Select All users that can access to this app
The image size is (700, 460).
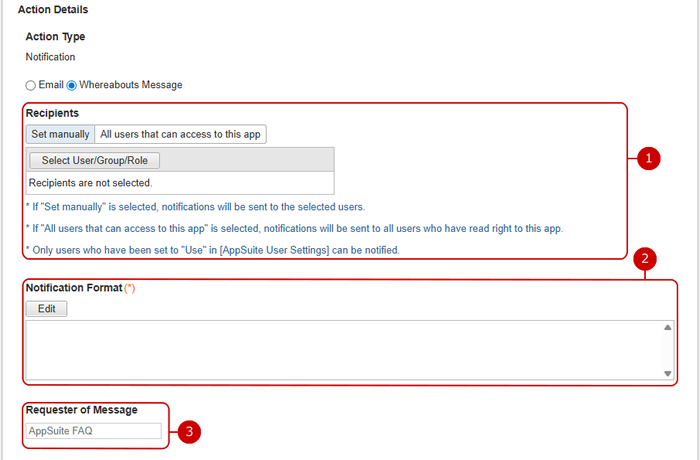(x=181, y=134)
